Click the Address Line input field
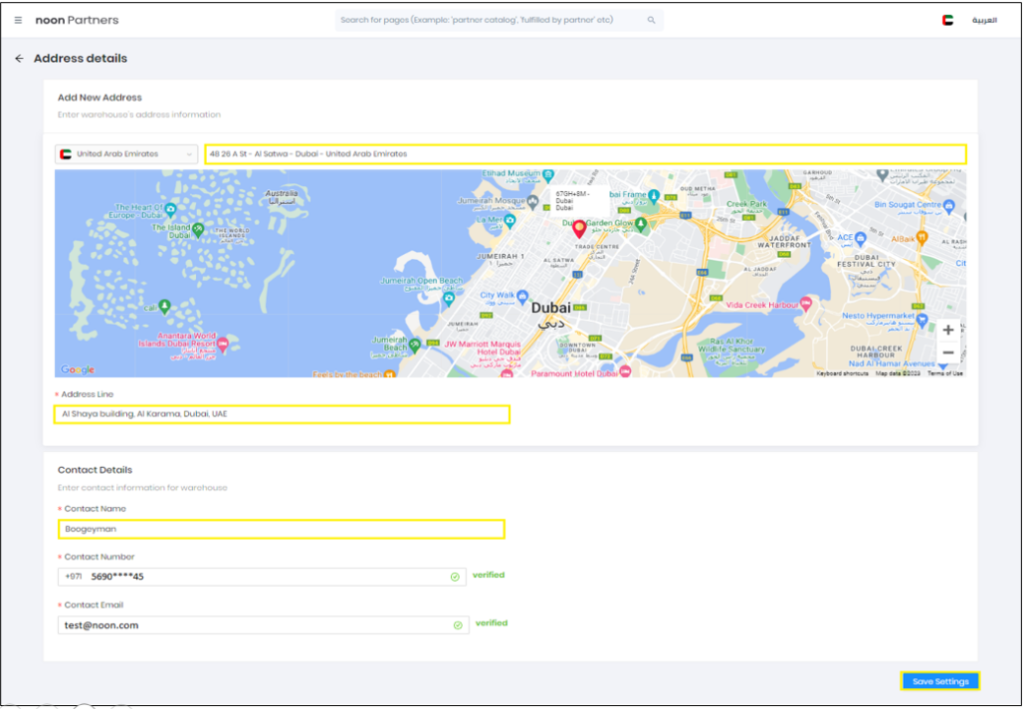 [281, 414]
